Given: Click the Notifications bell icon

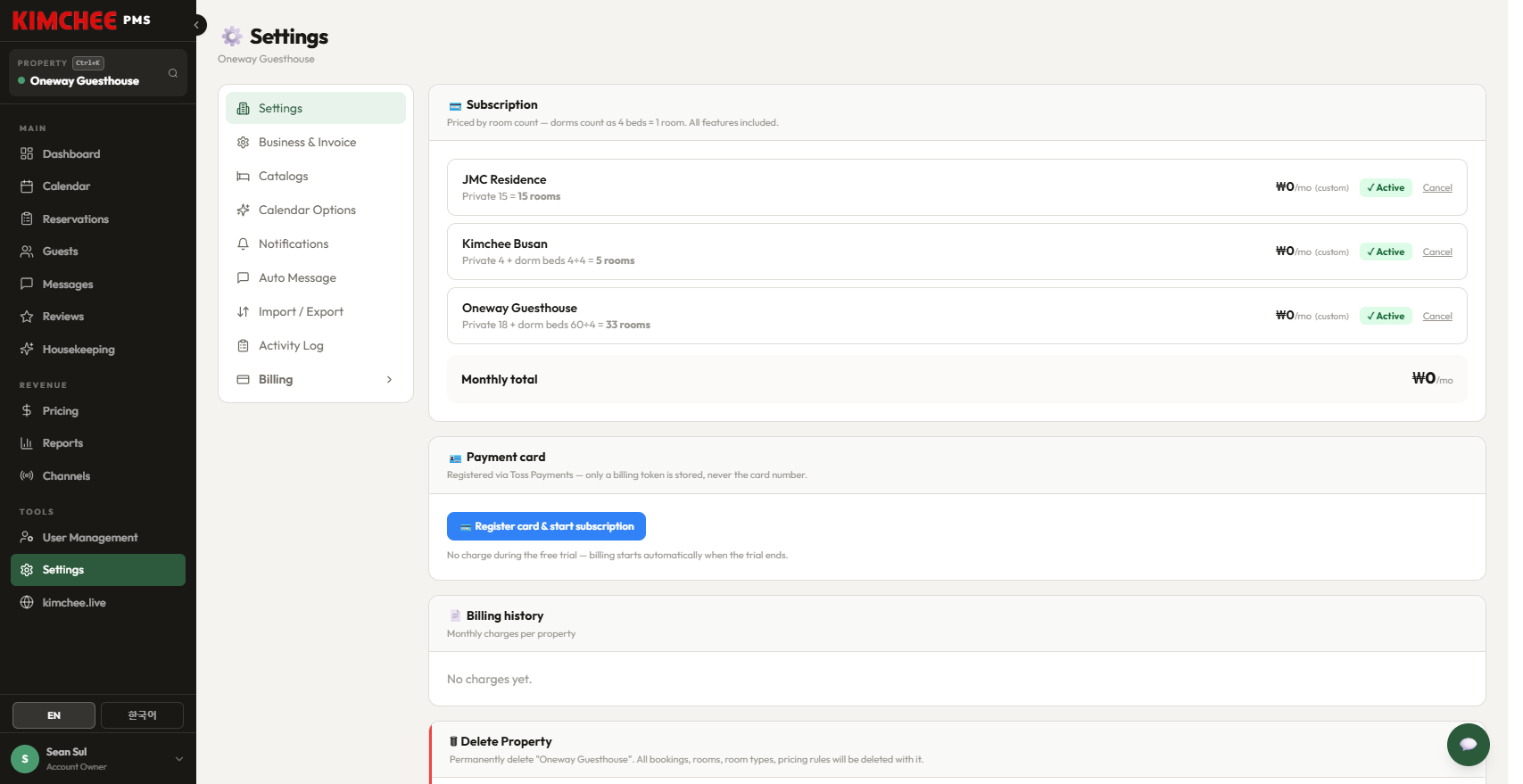Looking at the screenshot, I should pos(243,243).
